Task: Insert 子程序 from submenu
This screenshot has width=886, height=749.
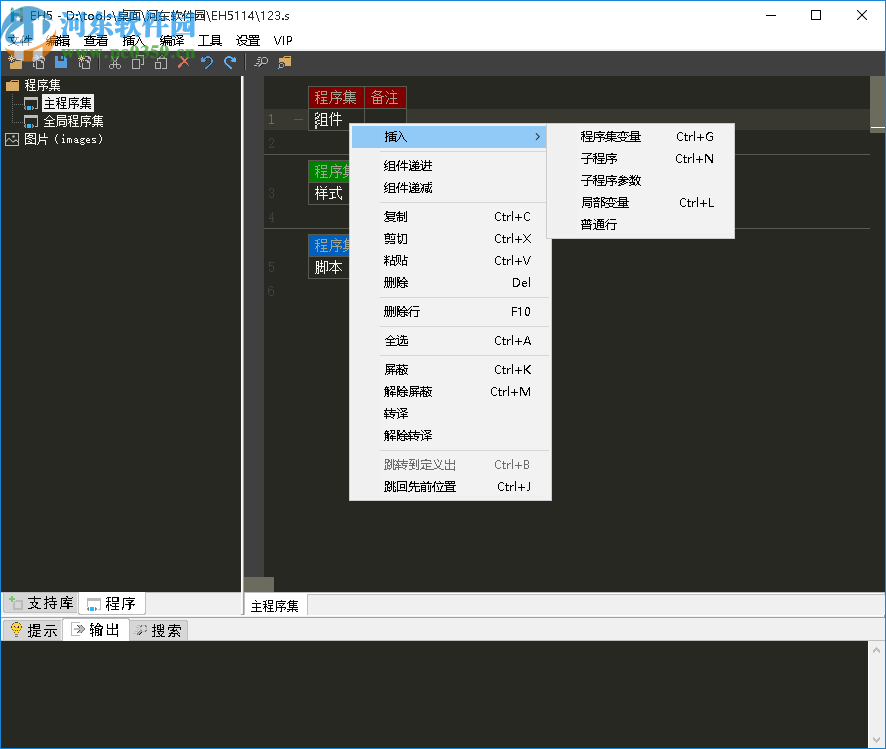Action: coord(641,159)
